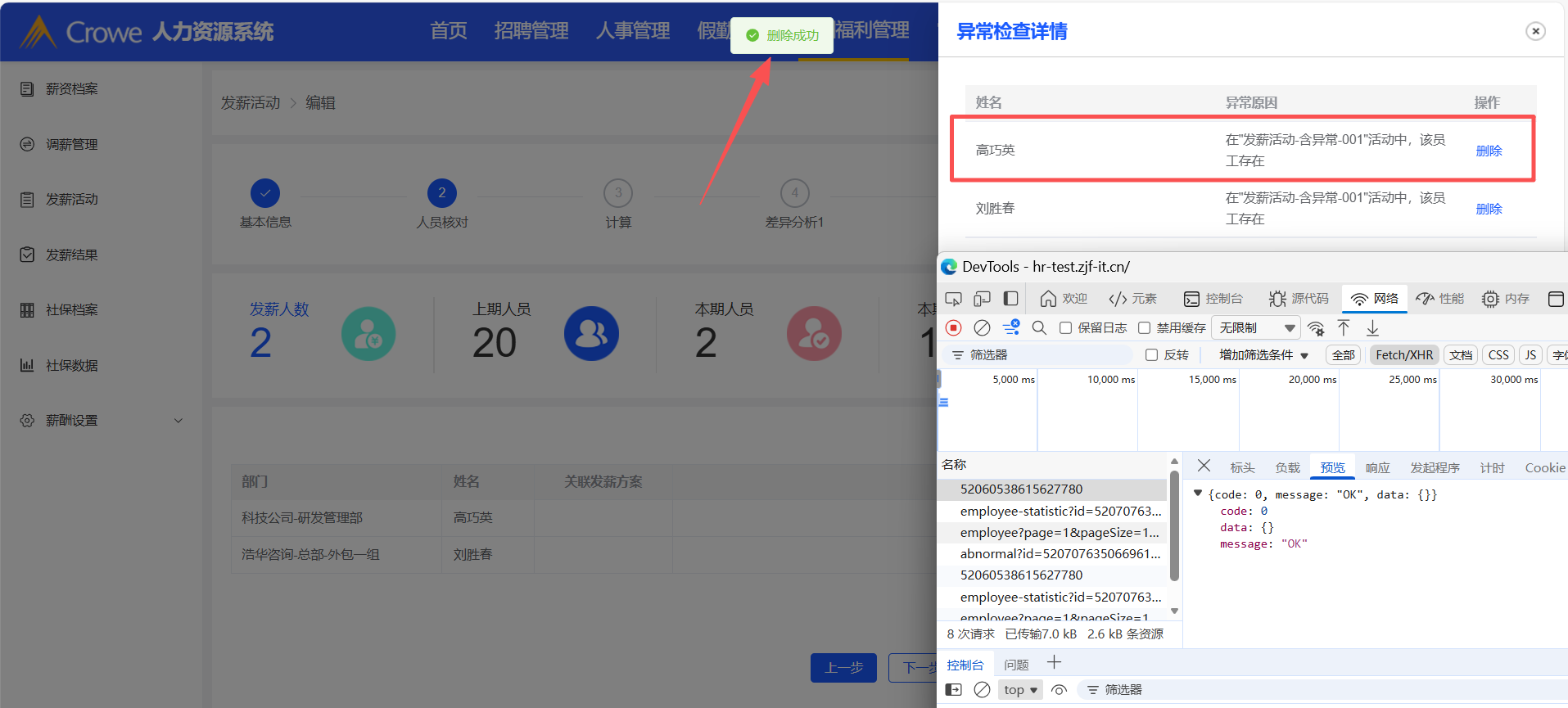The width and height of the screenshot is (1568, 708).
Task: Toggle the 全部 request type filter
Action: click(x=1343, y=355)
